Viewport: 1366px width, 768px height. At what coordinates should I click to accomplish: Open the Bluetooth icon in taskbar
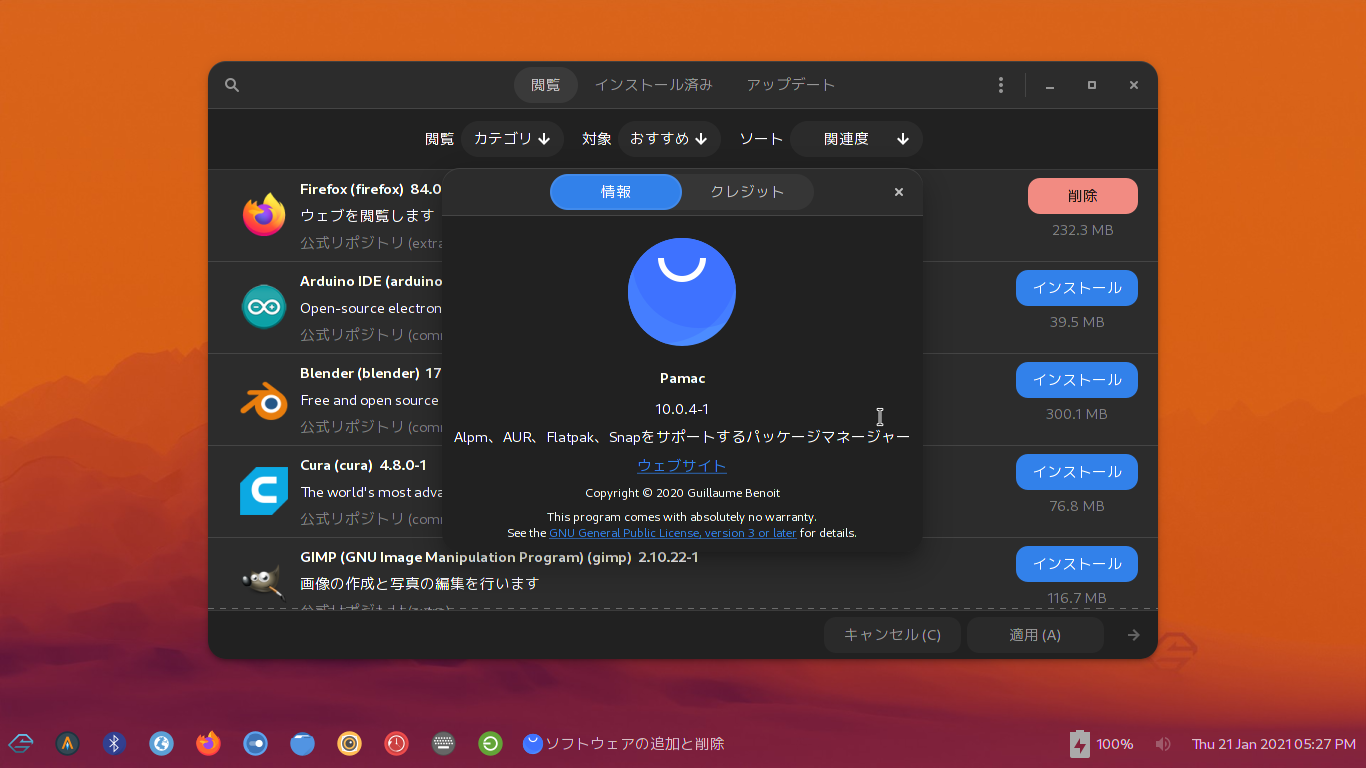114,743
